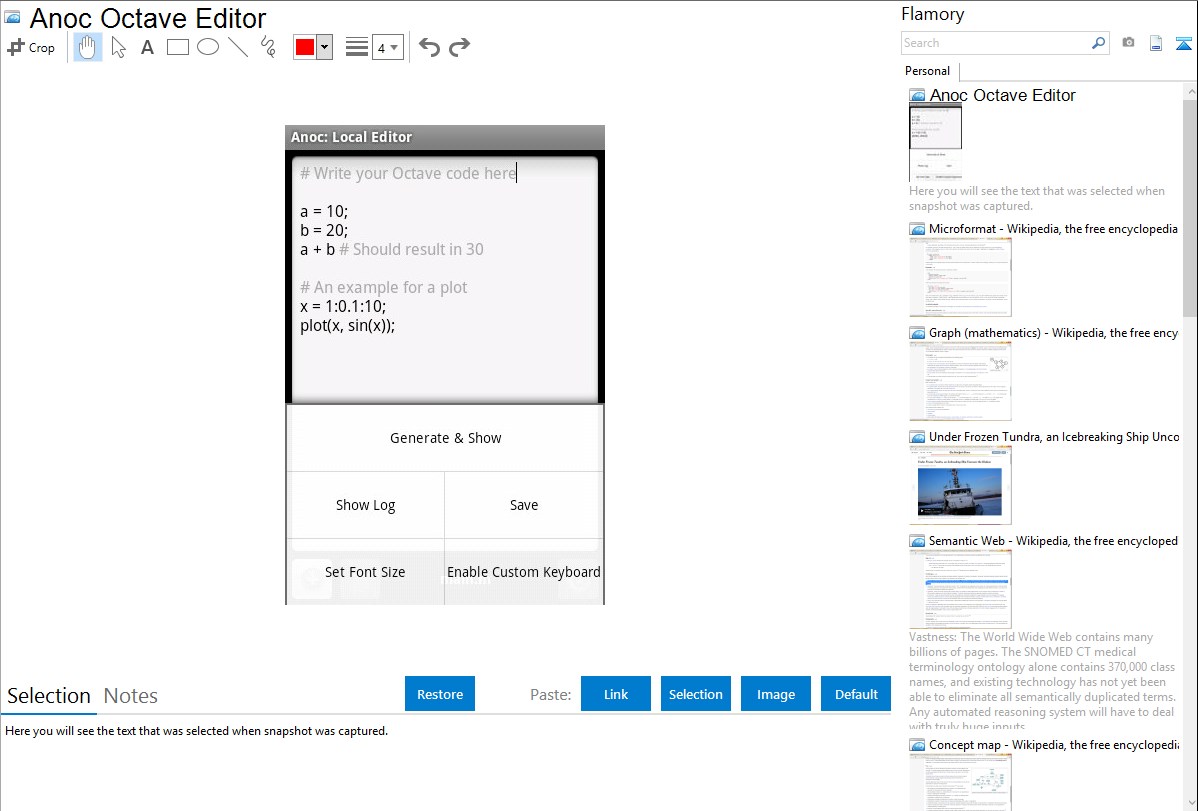Pick the rectangle shape tool
Screen dimensions: 1198x811
click(177, 47)
